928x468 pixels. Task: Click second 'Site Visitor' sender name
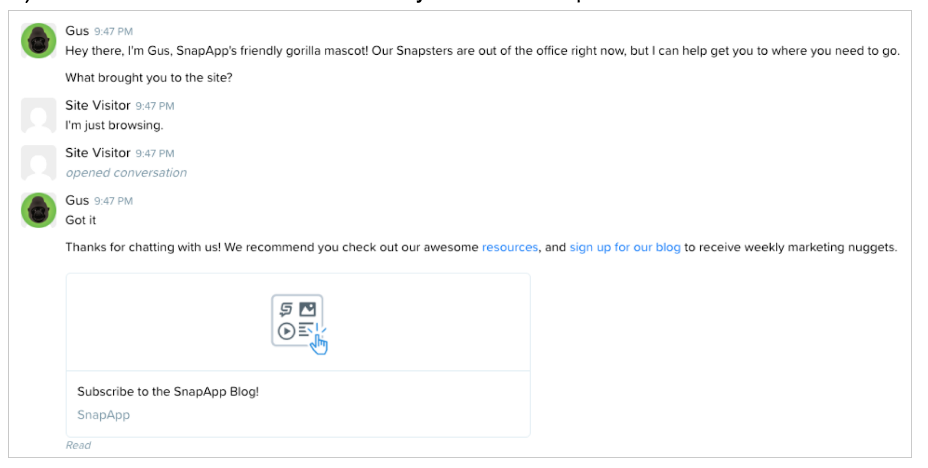(x=98, y=153)
